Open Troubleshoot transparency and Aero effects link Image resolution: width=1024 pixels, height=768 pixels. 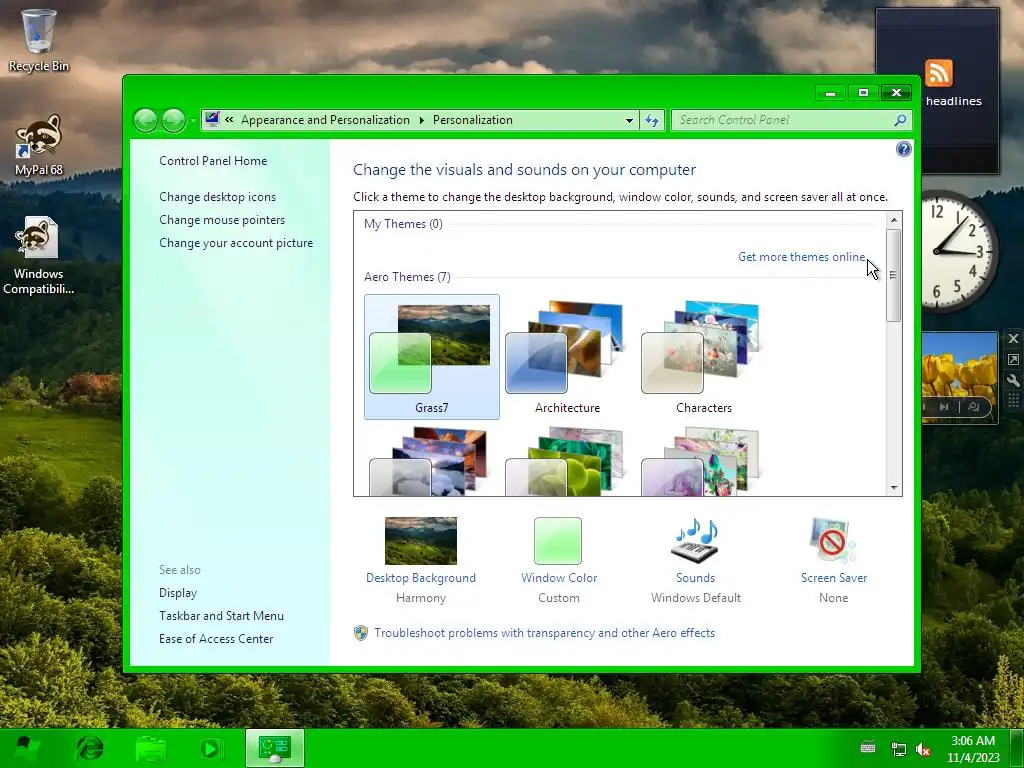tap(544, 633)
